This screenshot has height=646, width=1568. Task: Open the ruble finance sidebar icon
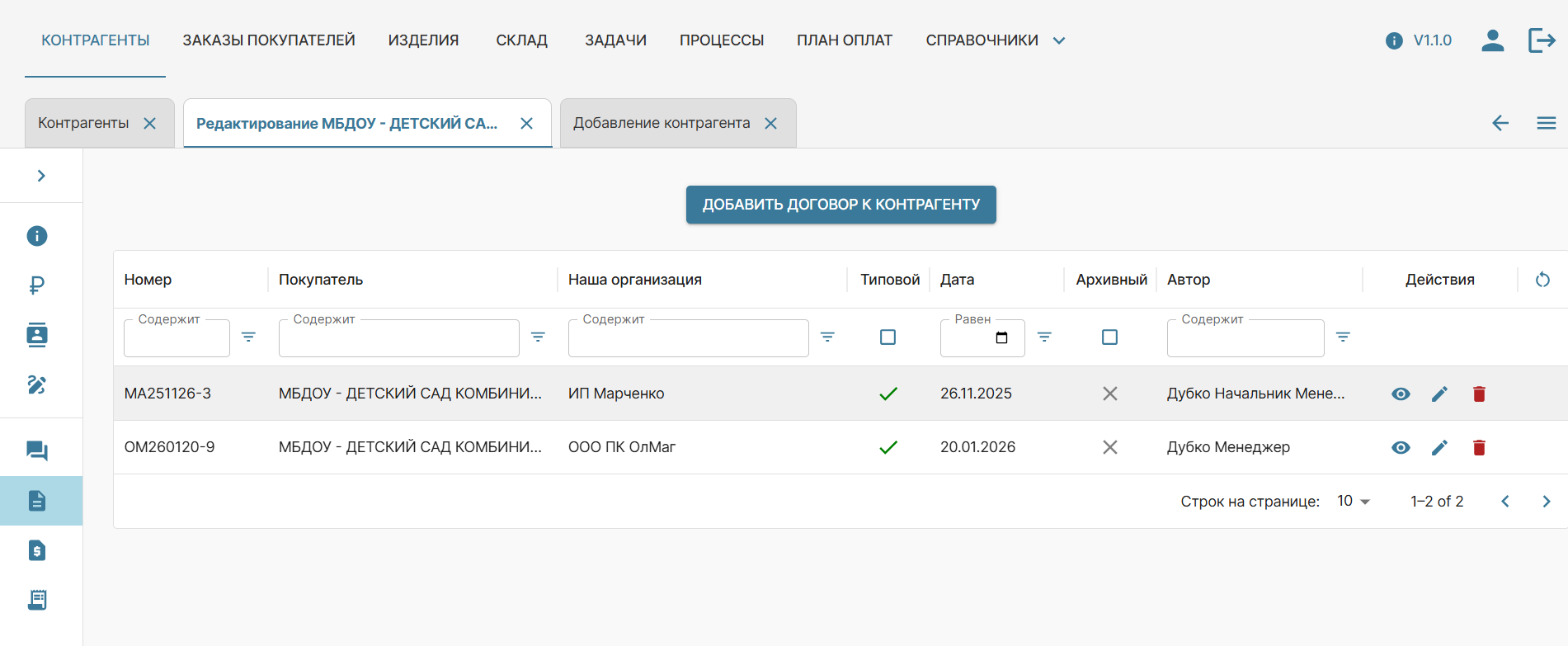click(37, 285)
